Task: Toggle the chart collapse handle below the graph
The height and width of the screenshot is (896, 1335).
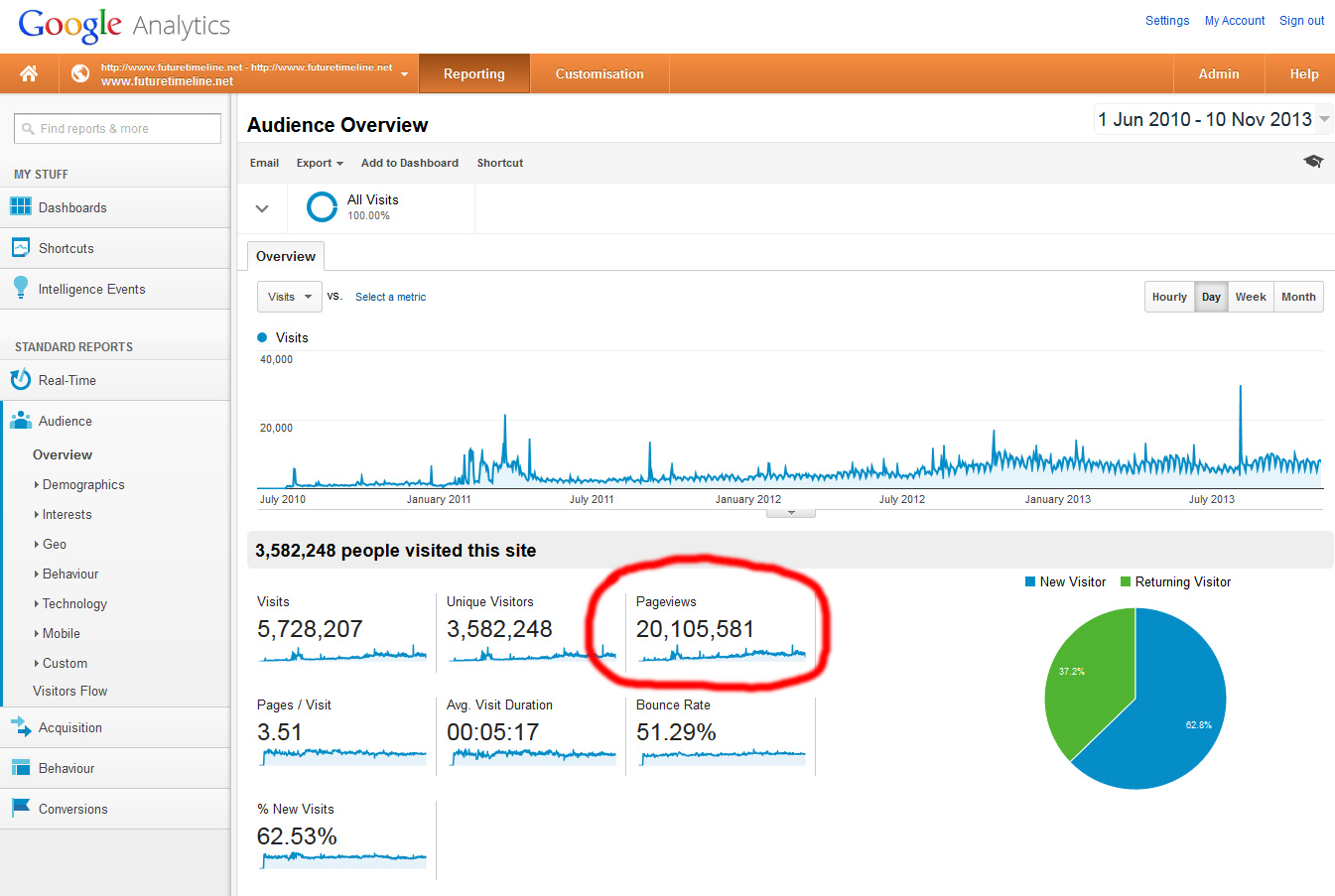Action: point(791,513)
